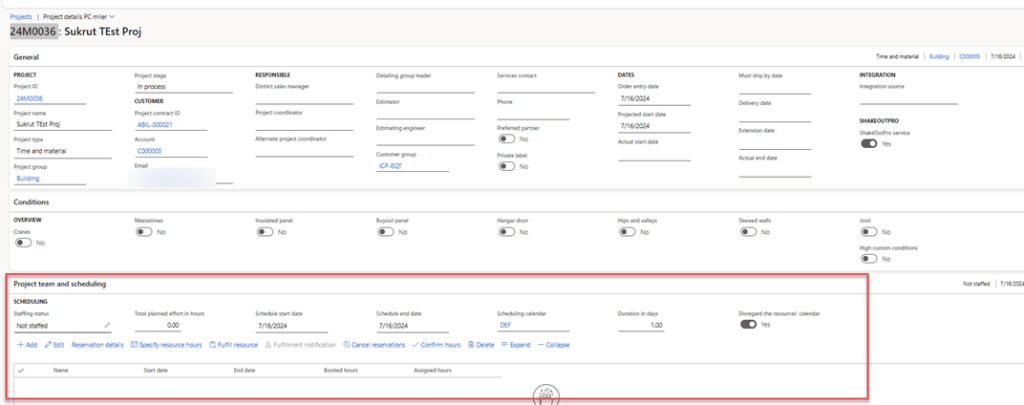Collapse the resource grid rows
Screen dimensions: 1024x405
553,344
